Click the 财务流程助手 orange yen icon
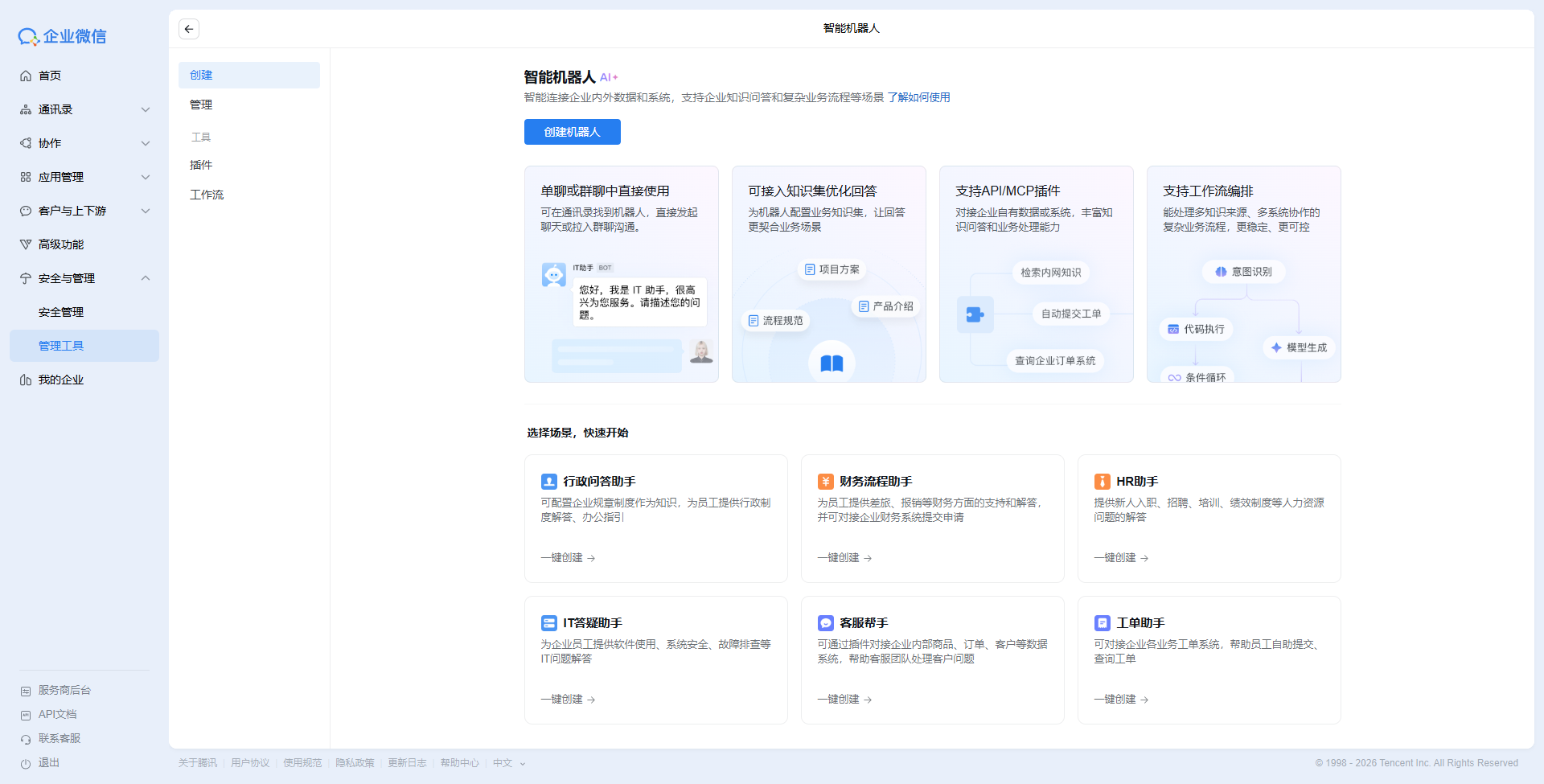The height and width of the screenshot is (784, 1544). click(x=826, y=482)
